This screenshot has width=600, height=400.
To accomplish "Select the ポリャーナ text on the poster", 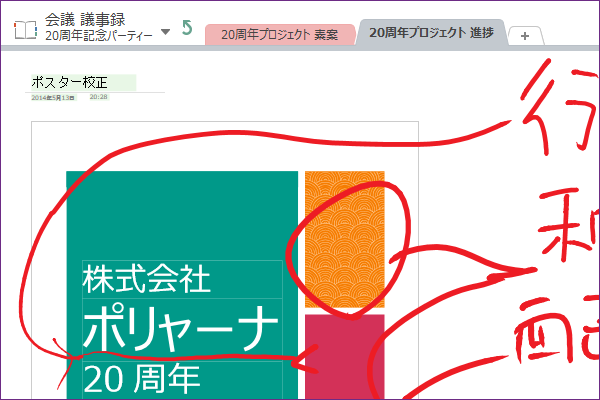I will (182, 329).
